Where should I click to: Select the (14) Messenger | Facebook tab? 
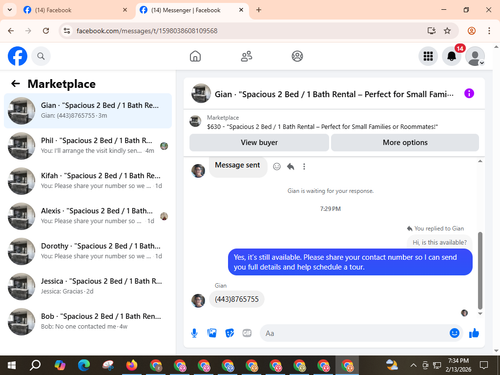click(x=192, y=10)
